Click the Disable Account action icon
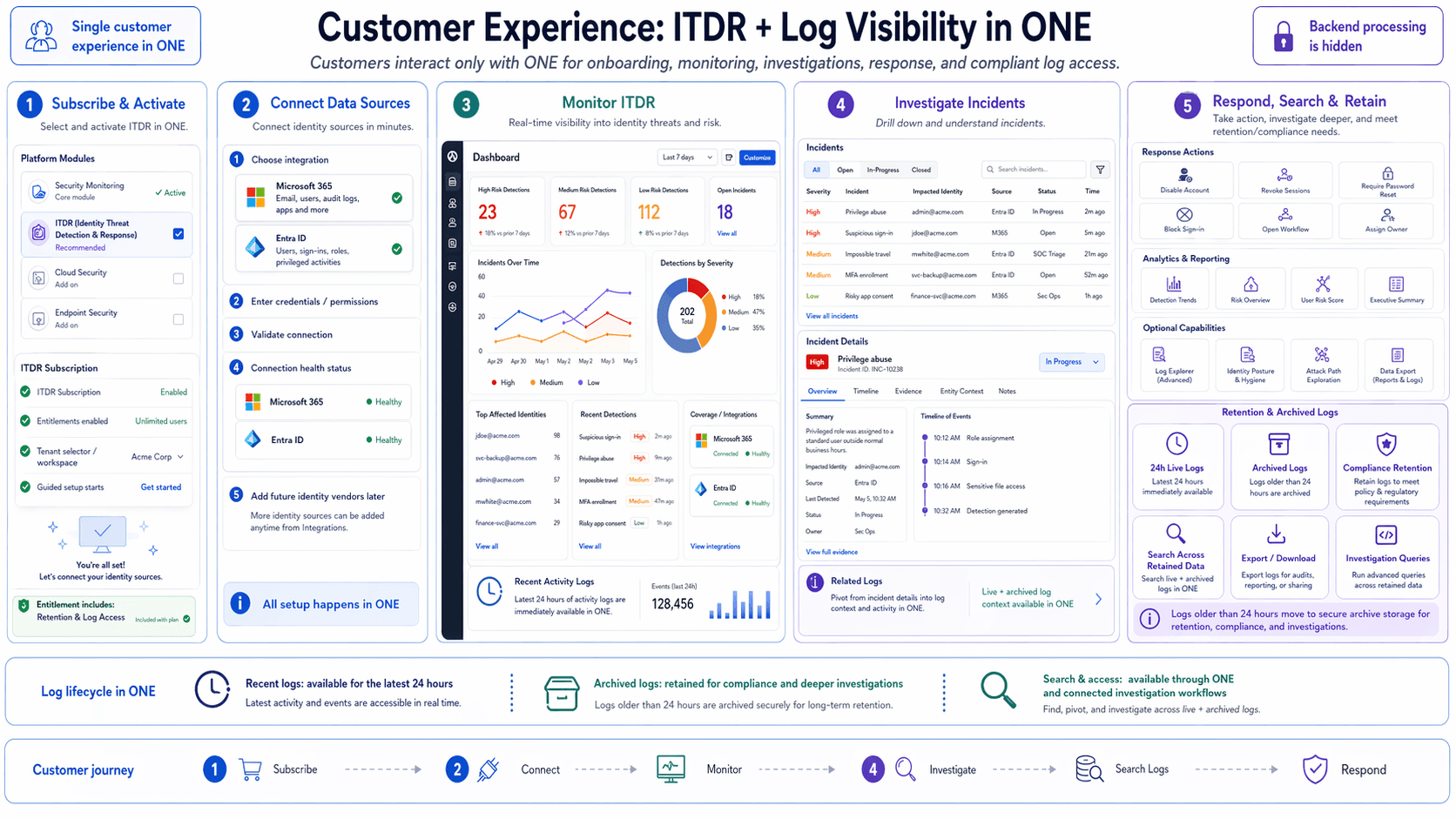The image size is (1456, 819). pos(1184,175)
